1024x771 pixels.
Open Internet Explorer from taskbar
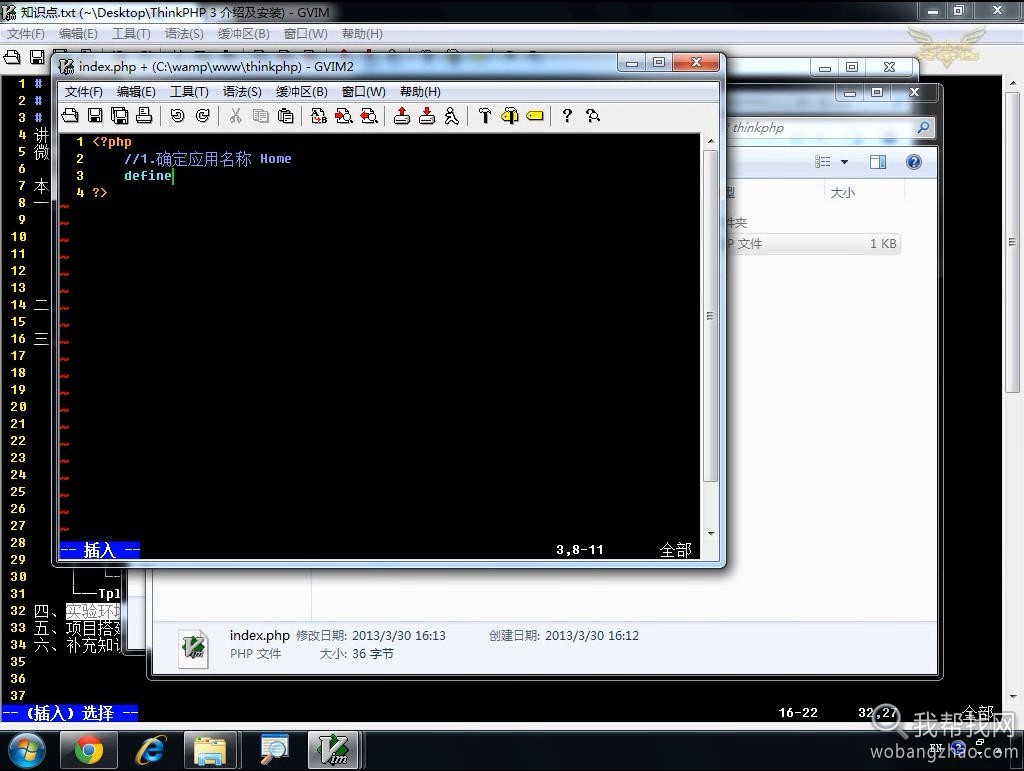click(x=150, y=750)
